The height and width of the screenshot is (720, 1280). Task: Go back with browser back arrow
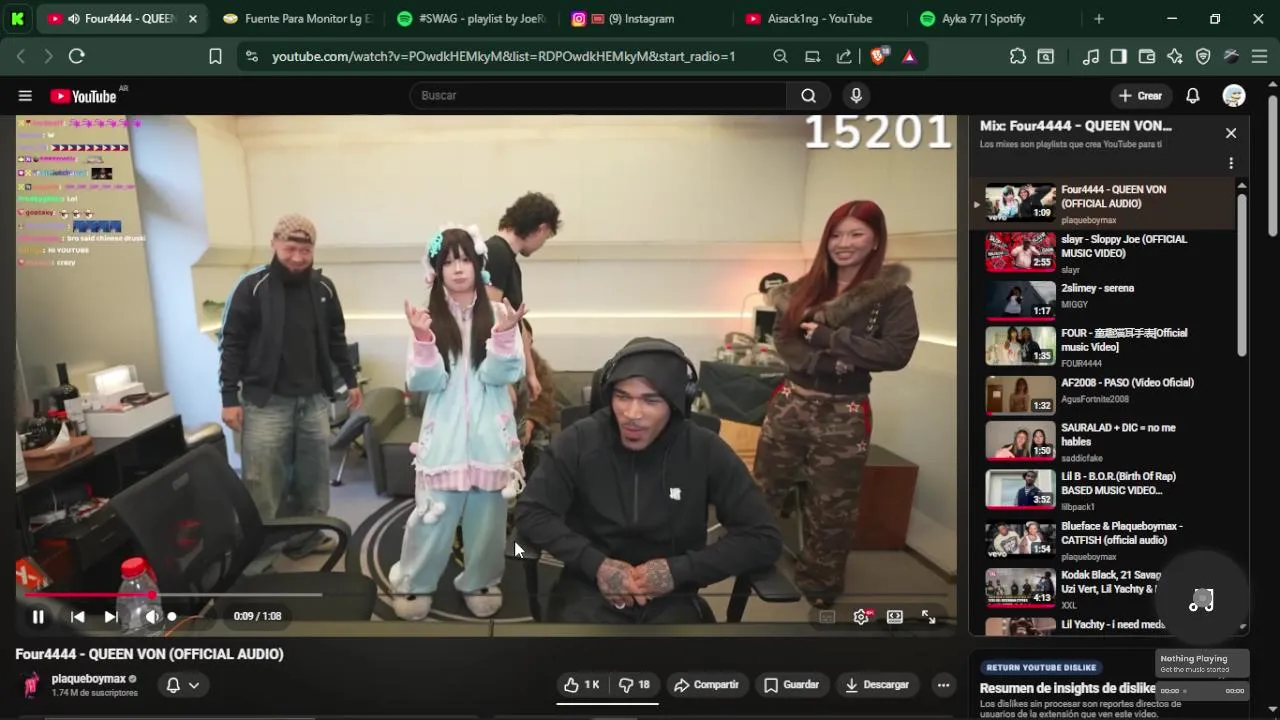(x=20, y=57)
